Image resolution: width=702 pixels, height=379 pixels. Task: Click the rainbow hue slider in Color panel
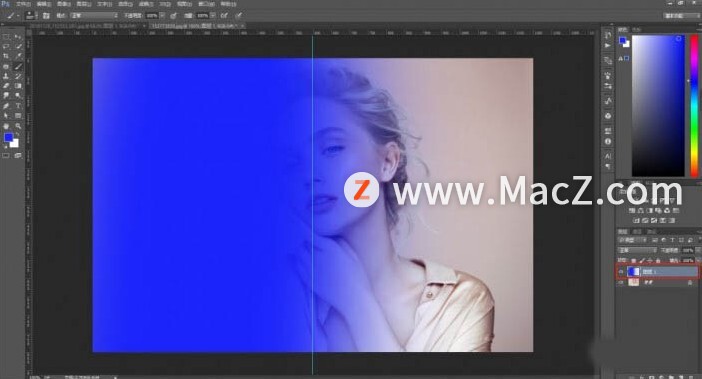[x=693, y=106]
